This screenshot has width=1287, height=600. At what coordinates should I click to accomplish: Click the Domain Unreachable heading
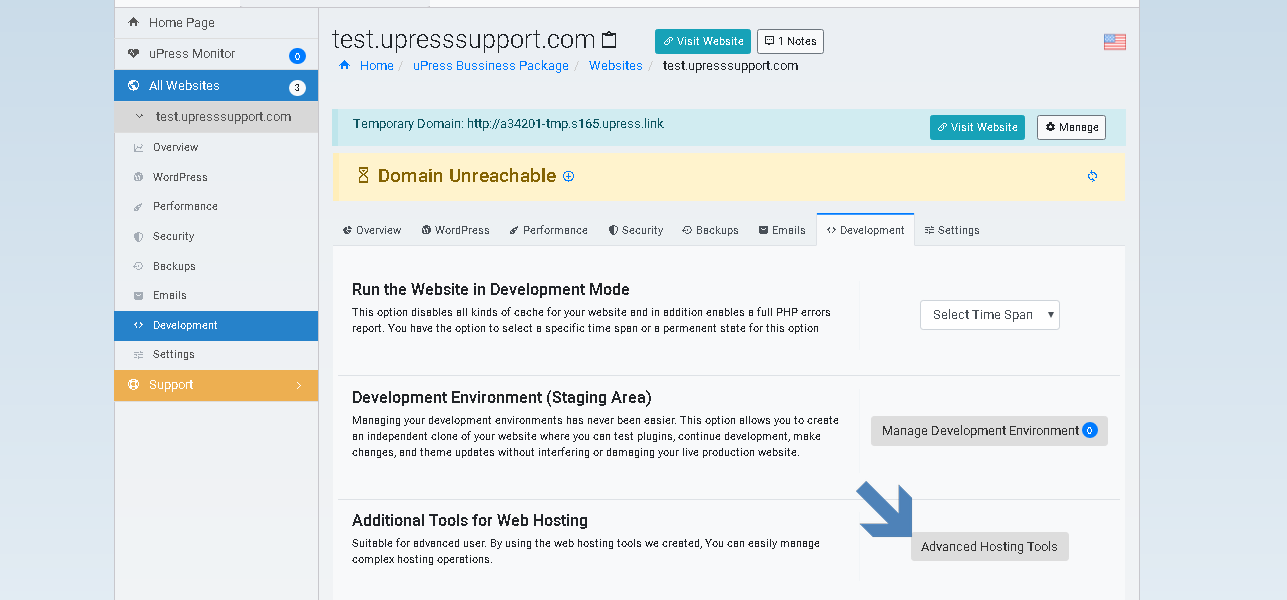(467, 176)
